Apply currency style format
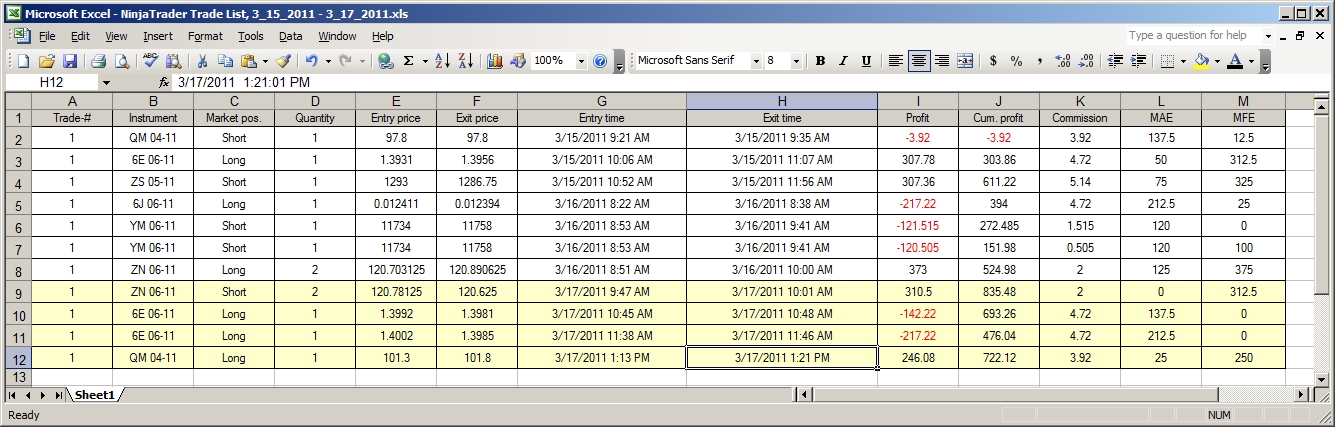1335x427 pixels. point(993,61)
